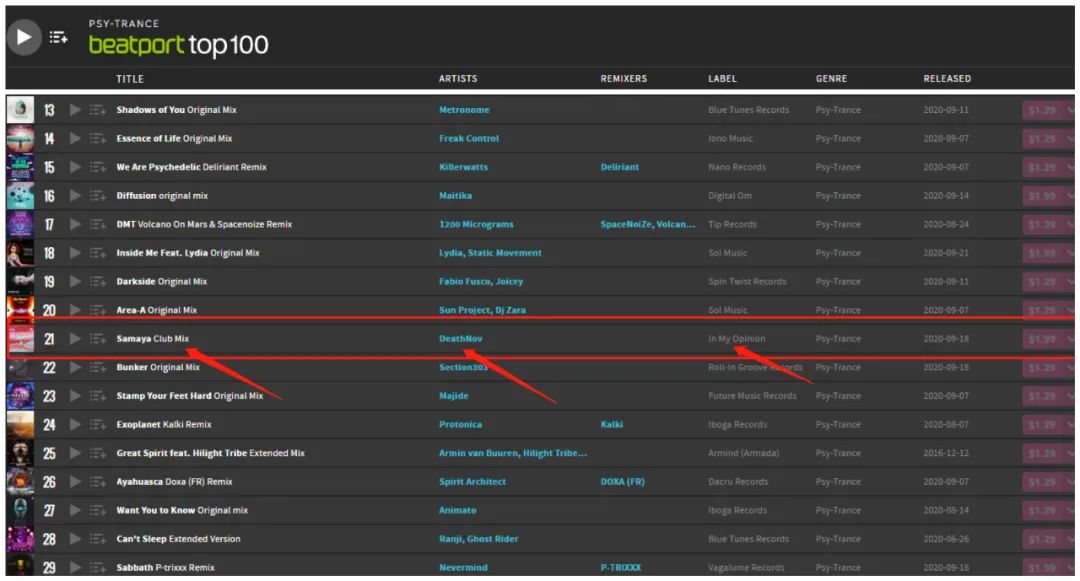
Task: Open Diffusion track artwork thumbnail
Action: (x=20, y=196)
